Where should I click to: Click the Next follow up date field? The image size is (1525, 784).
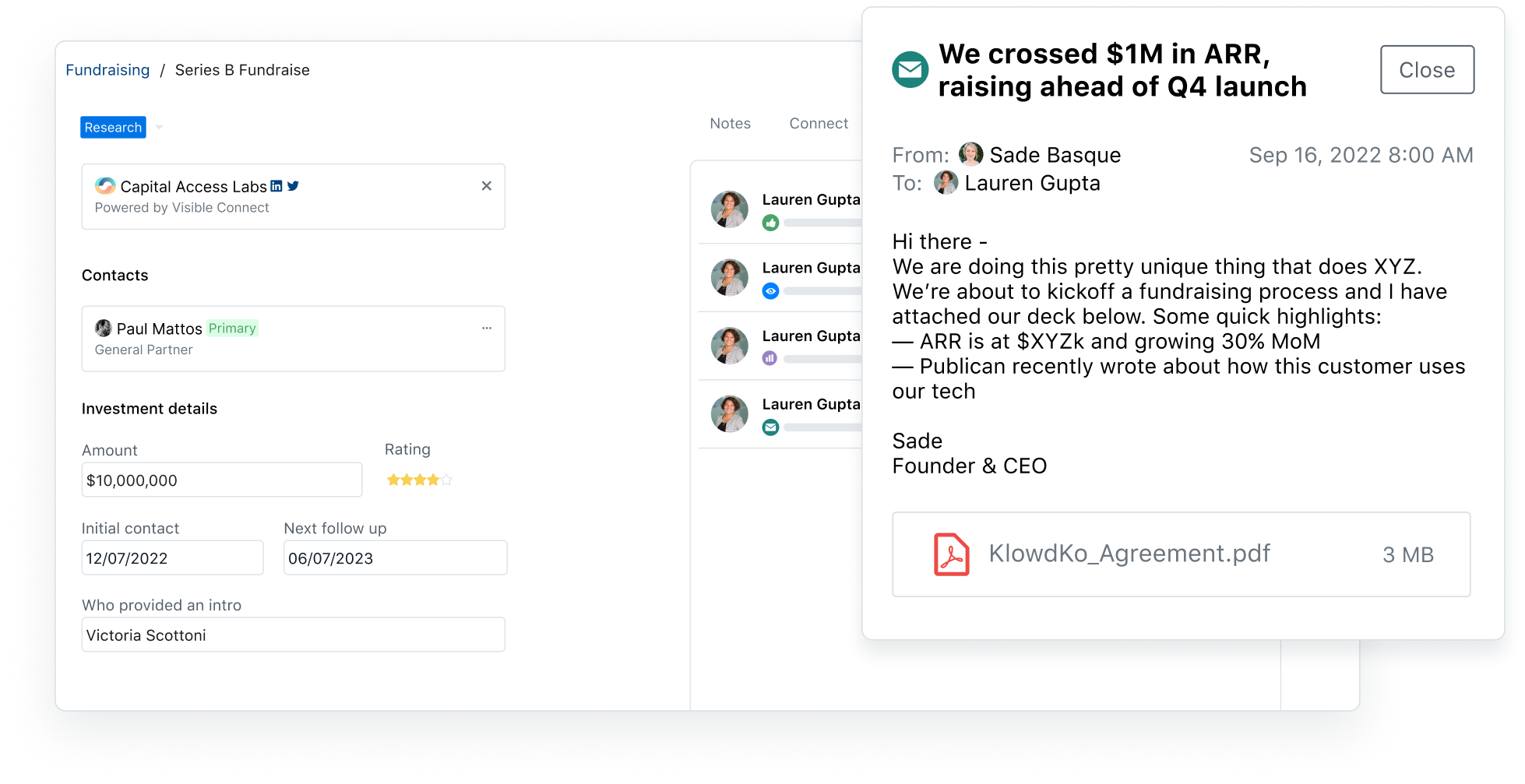[395, 558]
